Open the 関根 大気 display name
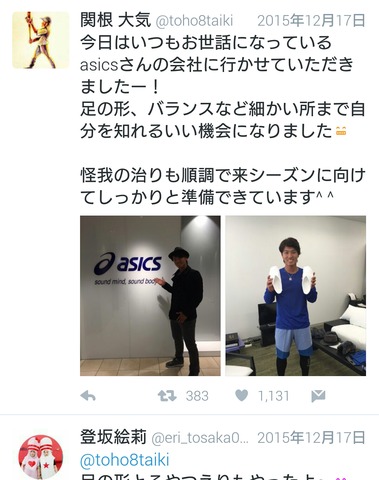This screenshot has width=379, height=480. [115, 20]
